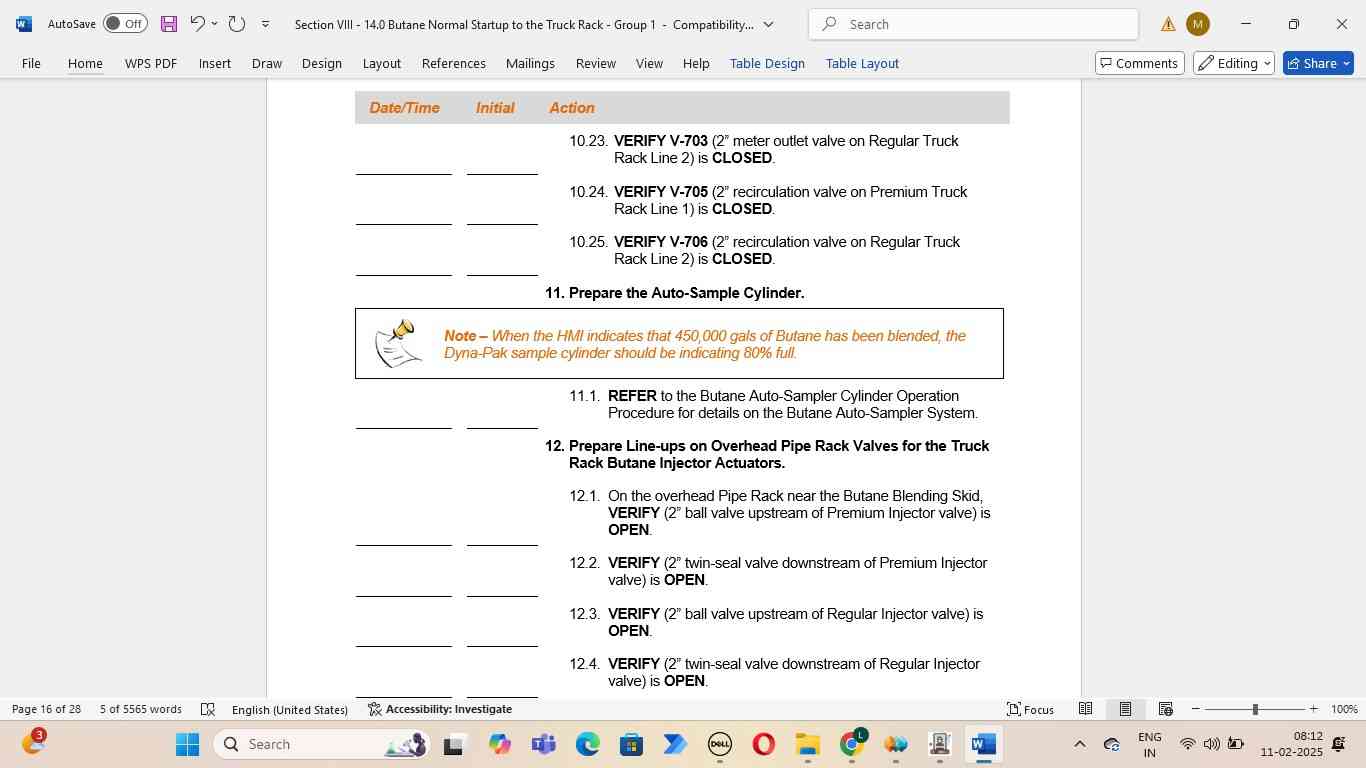Image resolution: width=1366 pixels, height=768 pixels.
Task: Select Print Layout view icon
Action: [x=1125, y=709]
